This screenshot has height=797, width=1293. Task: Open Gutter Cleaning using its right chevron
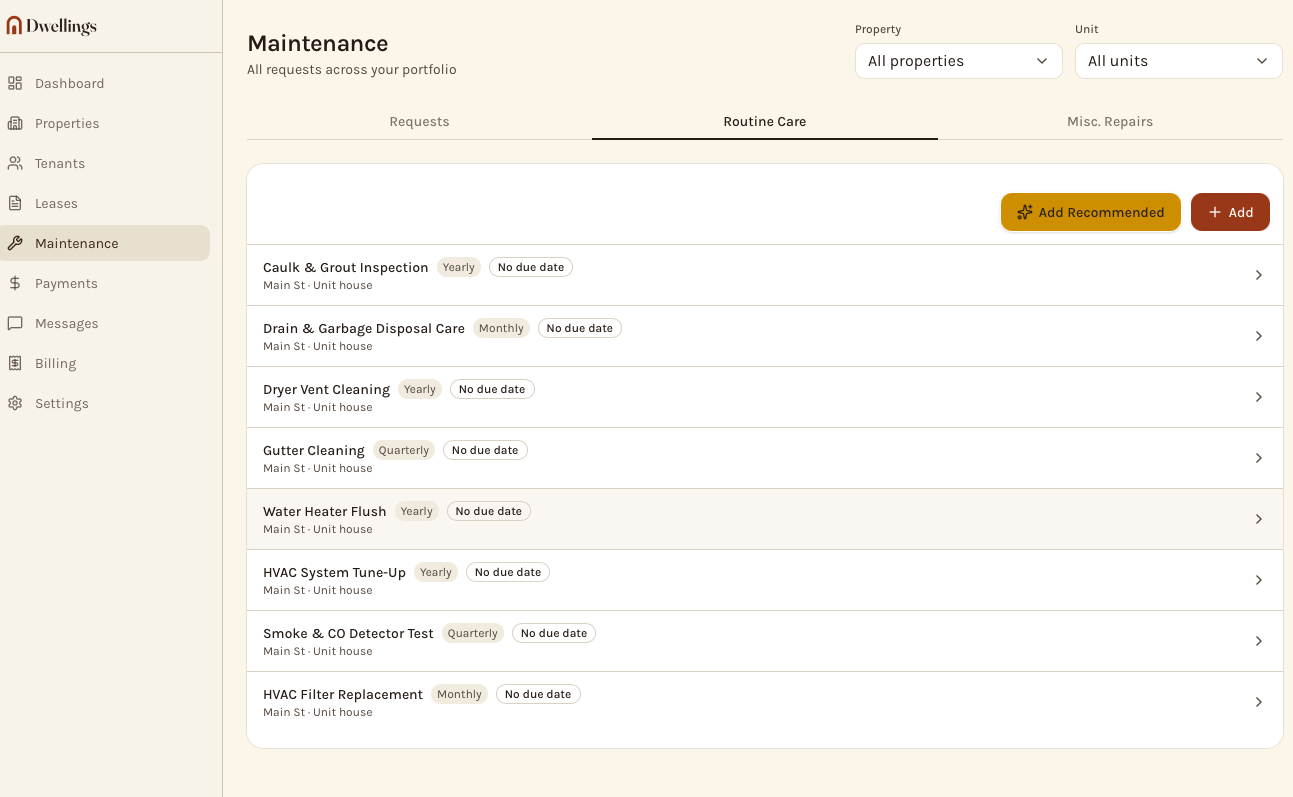pos(1259,458)
